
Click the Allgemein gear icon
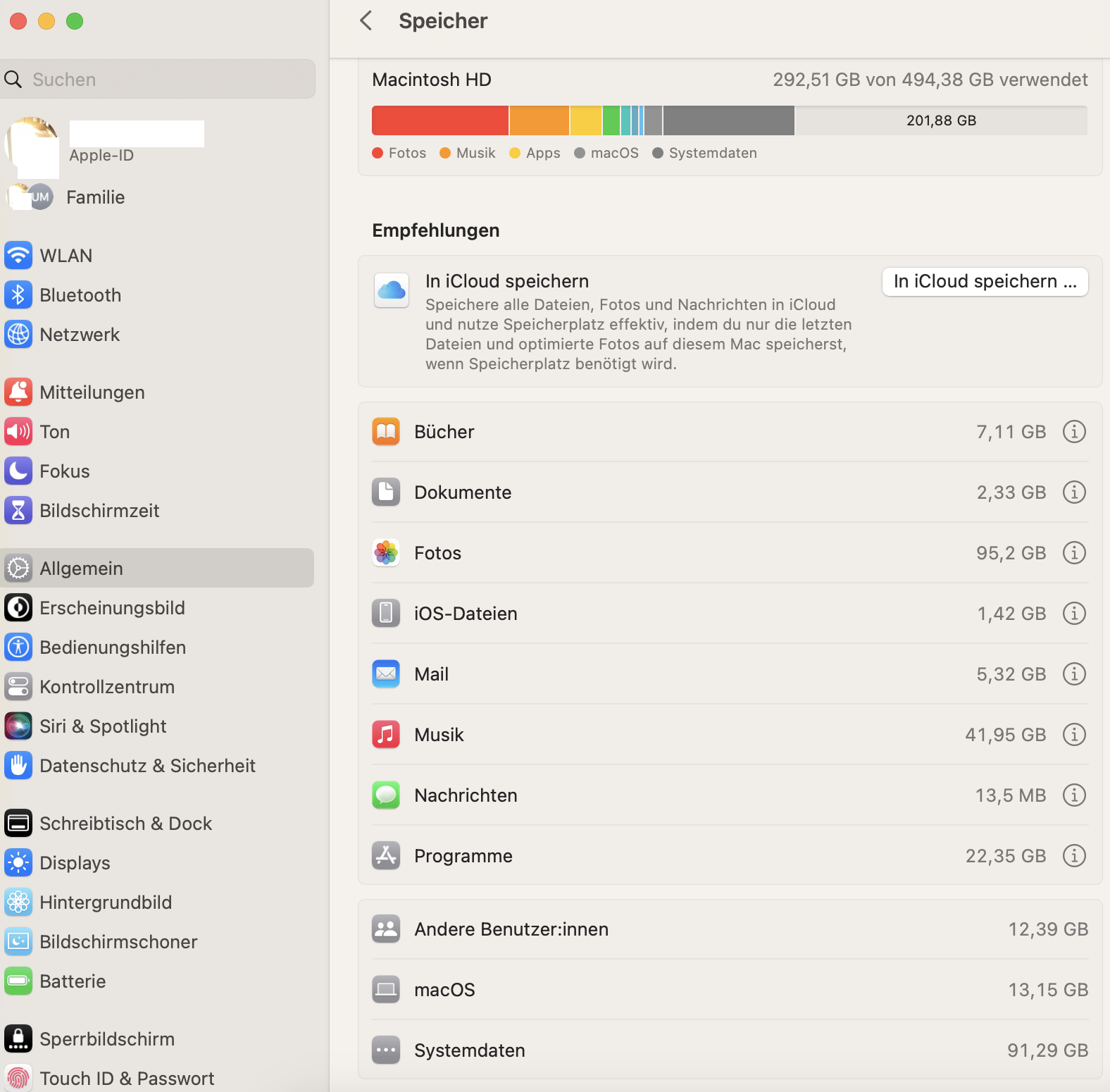point(18,568)
